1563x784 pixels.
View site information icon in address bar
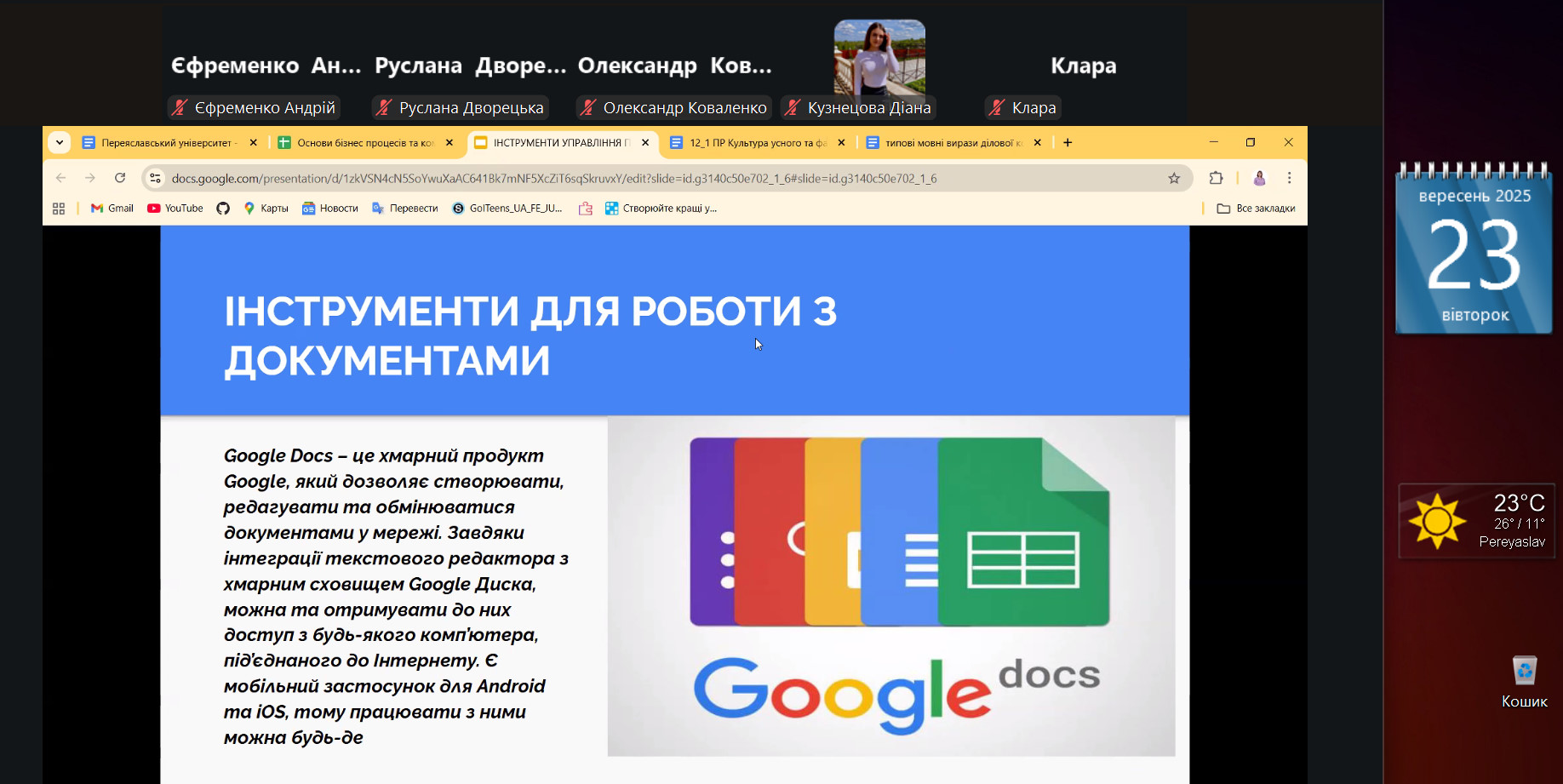click(155, 178)
